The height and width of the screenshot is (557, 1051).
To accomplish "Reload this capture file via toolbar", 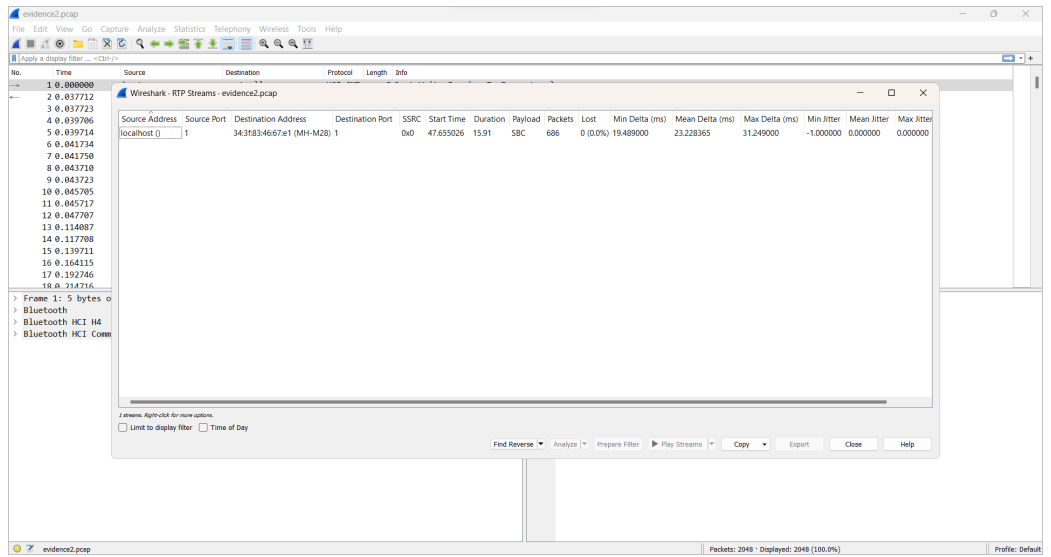I will (121, 44).
